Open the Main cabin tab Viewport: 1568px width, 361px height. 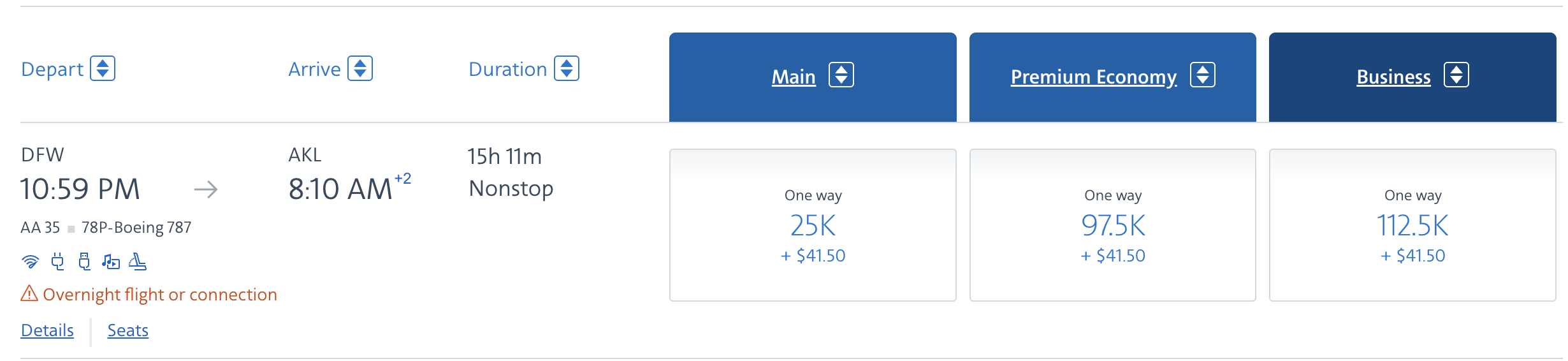pyautogui.click(x=794, y=77)
